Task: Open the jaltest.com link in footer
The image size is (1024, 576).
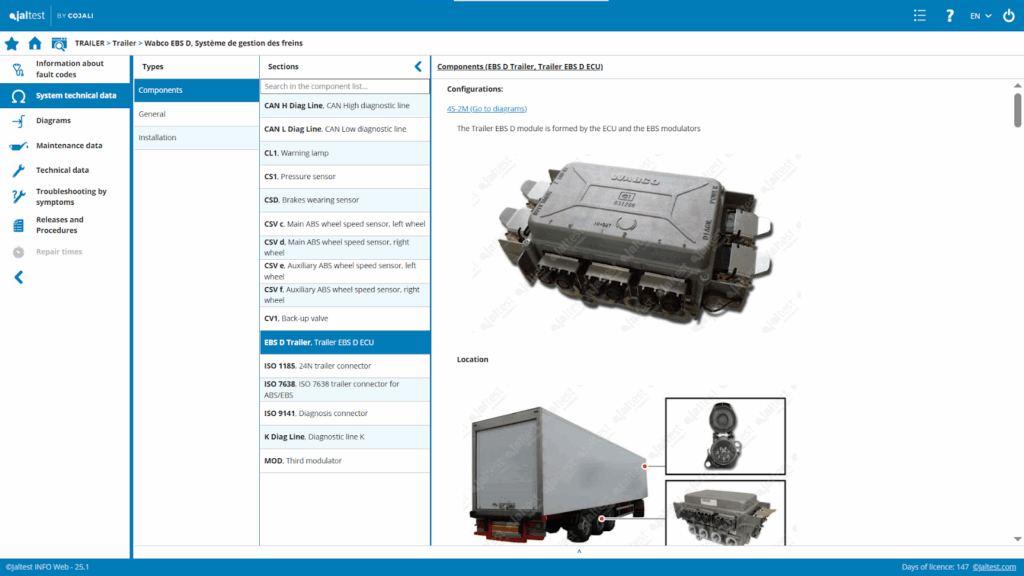Action: 994,567
